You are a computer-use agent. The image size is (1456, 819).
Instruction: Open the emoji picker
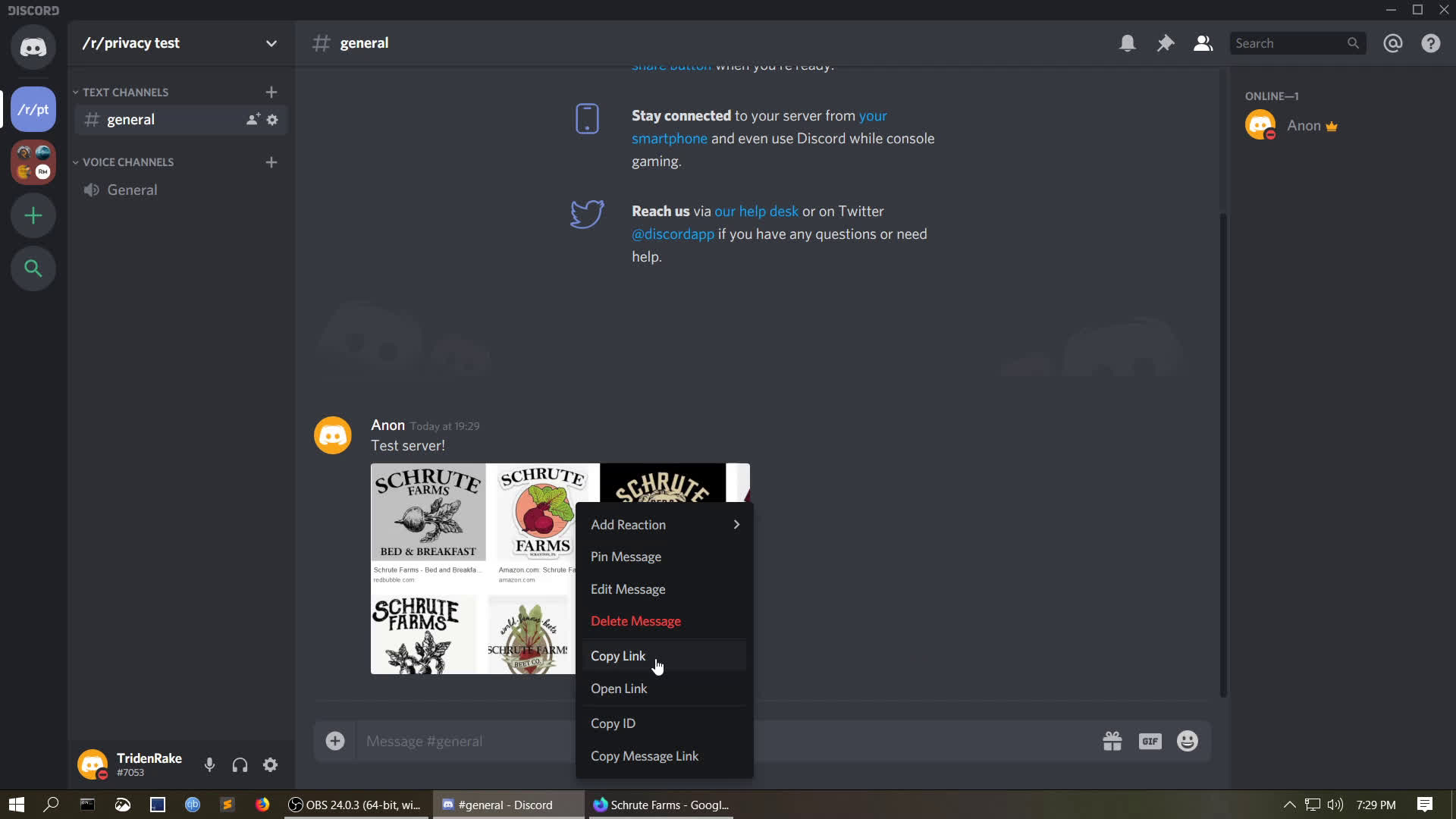[1187, 741]
